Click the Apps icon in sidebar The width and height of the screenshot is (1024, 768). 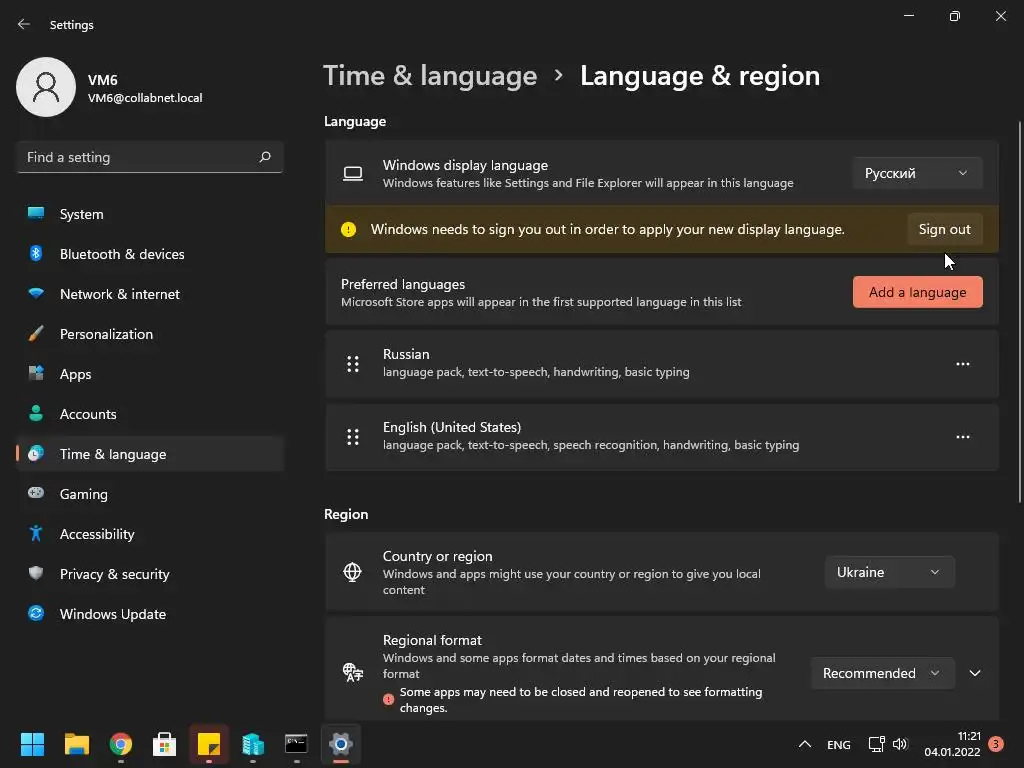36,374
